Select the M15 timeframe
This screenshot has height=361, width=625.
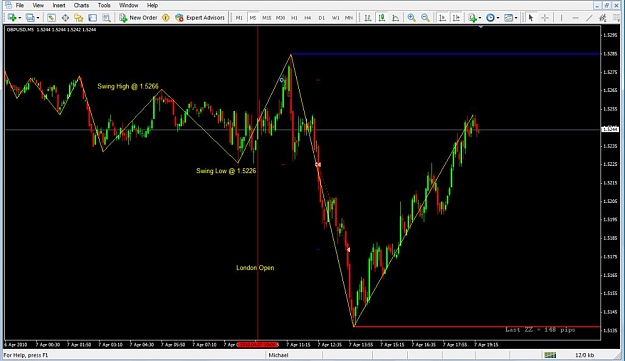click(267, 18)
